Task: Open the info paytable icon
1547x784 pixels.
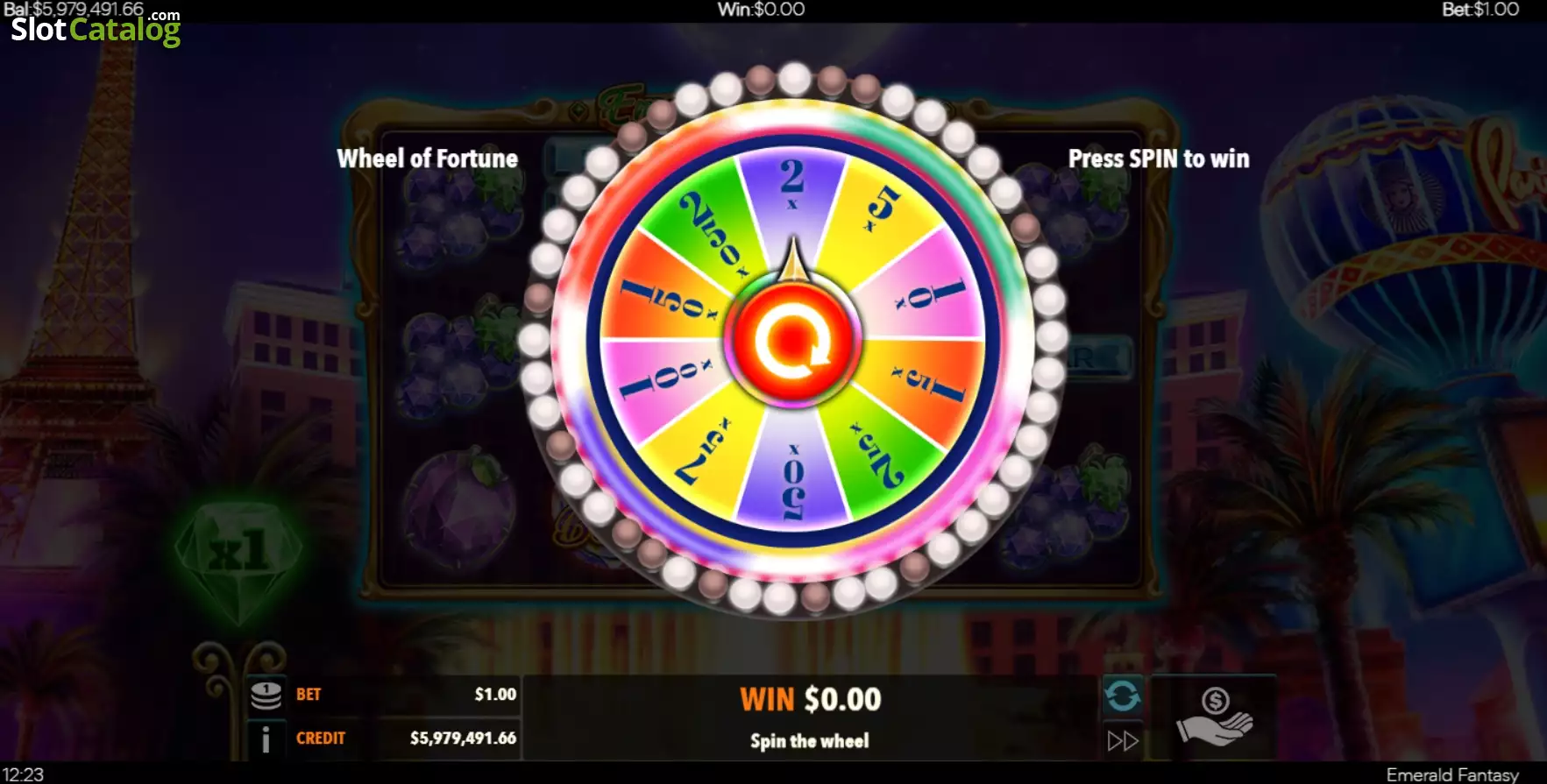Action: (x=266, y=740)
